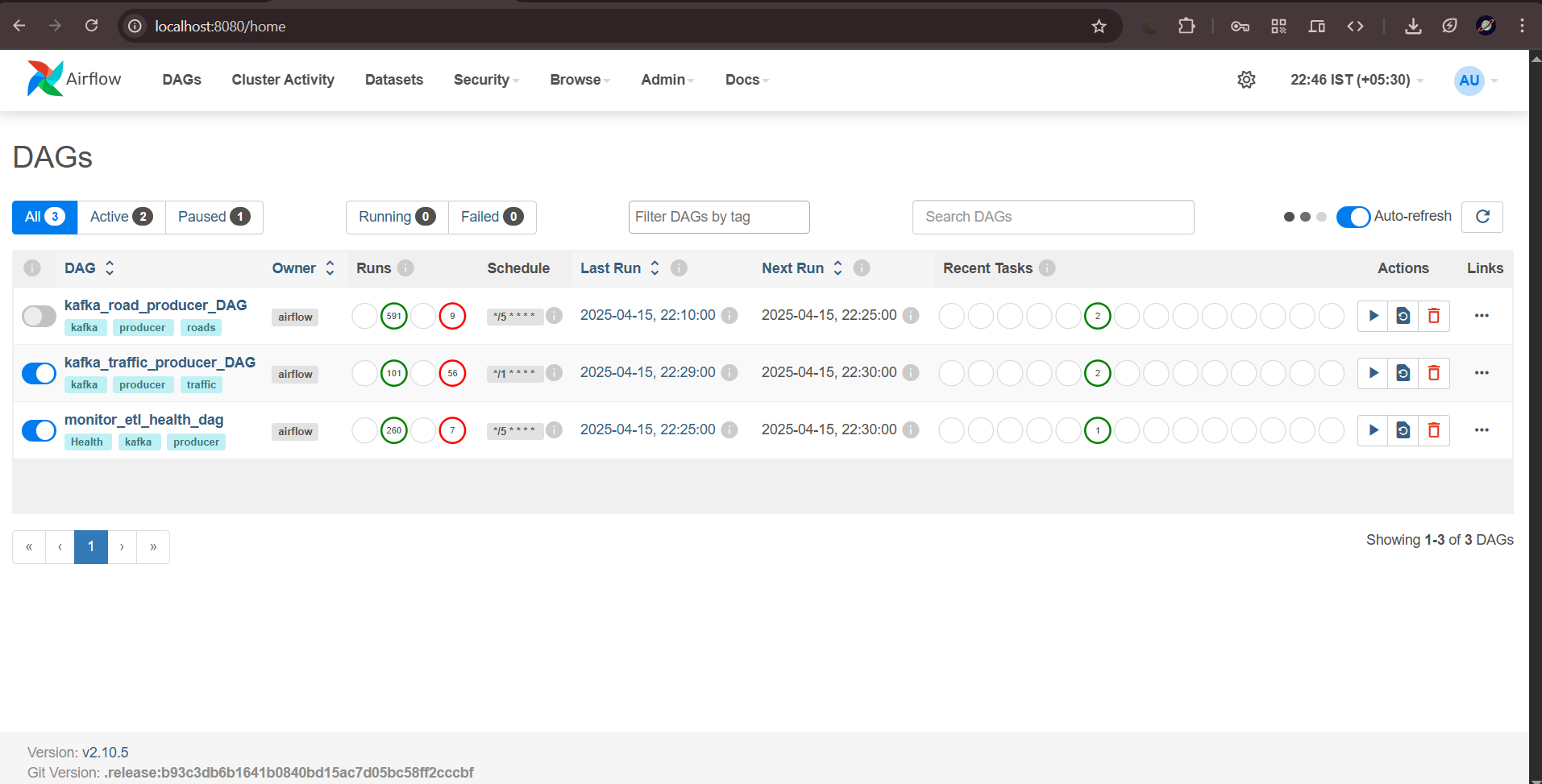The width and height of the screenshot is (1542, 784).
Task: Pause the kafka_traffic_producer_DAG toggle
Action: pos(39,373)
